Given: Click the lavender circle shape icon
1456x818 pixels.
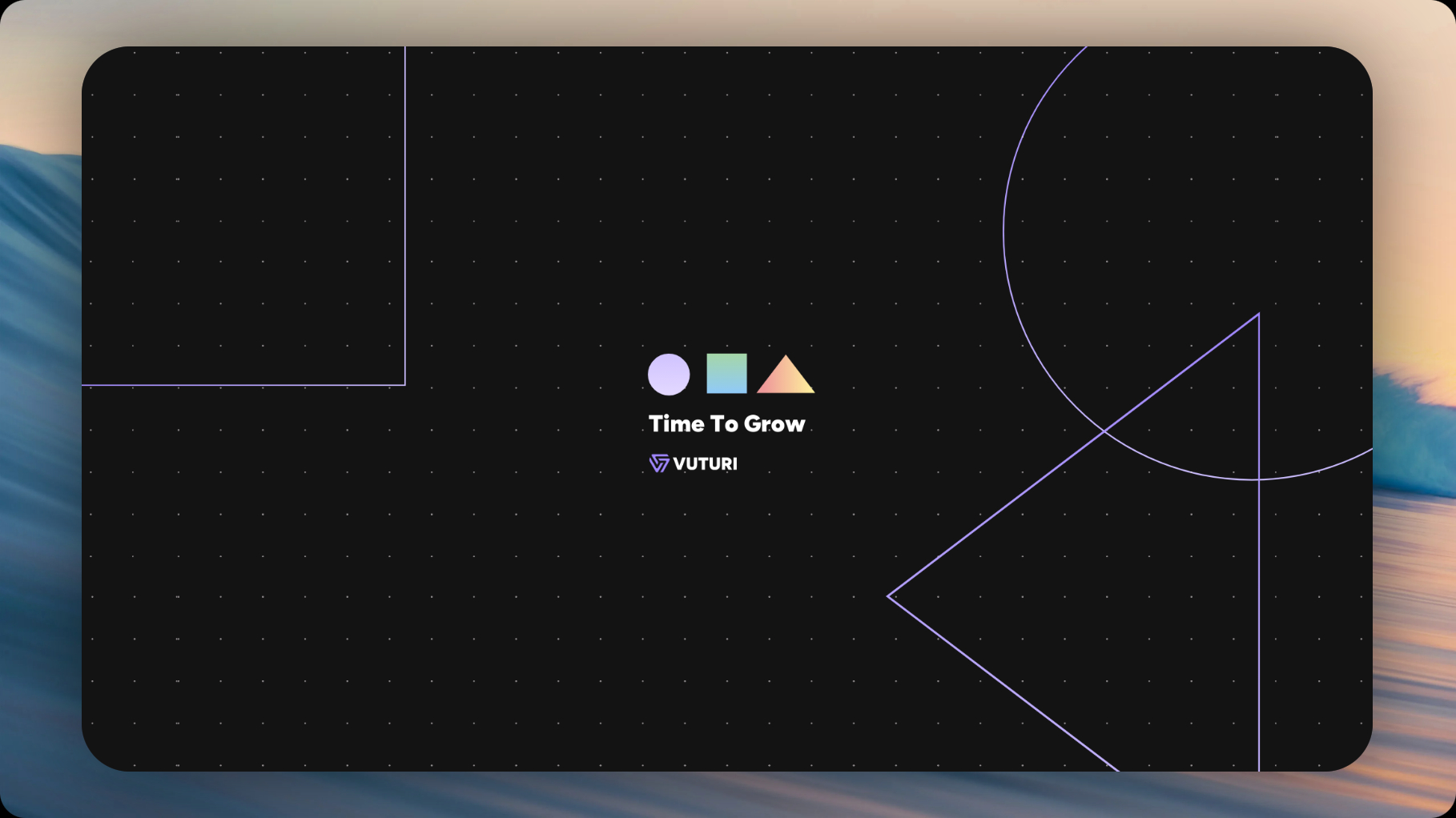Looking at the screenshot, I should click(669, 375).
